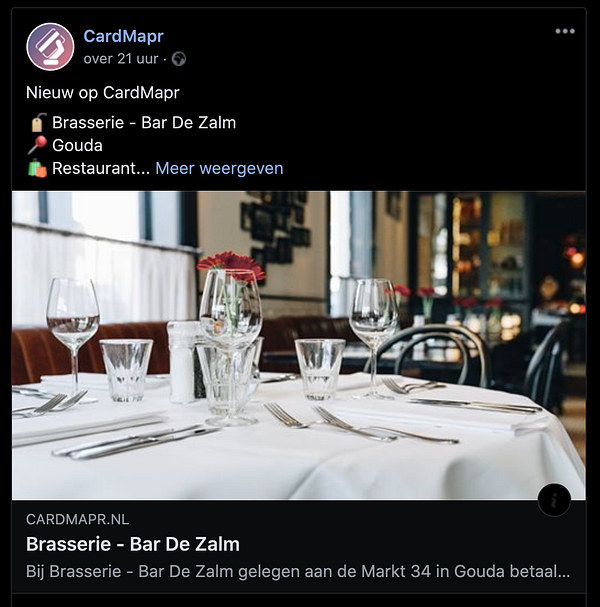Click the white salt shaker in the photo

pos(183,362)
